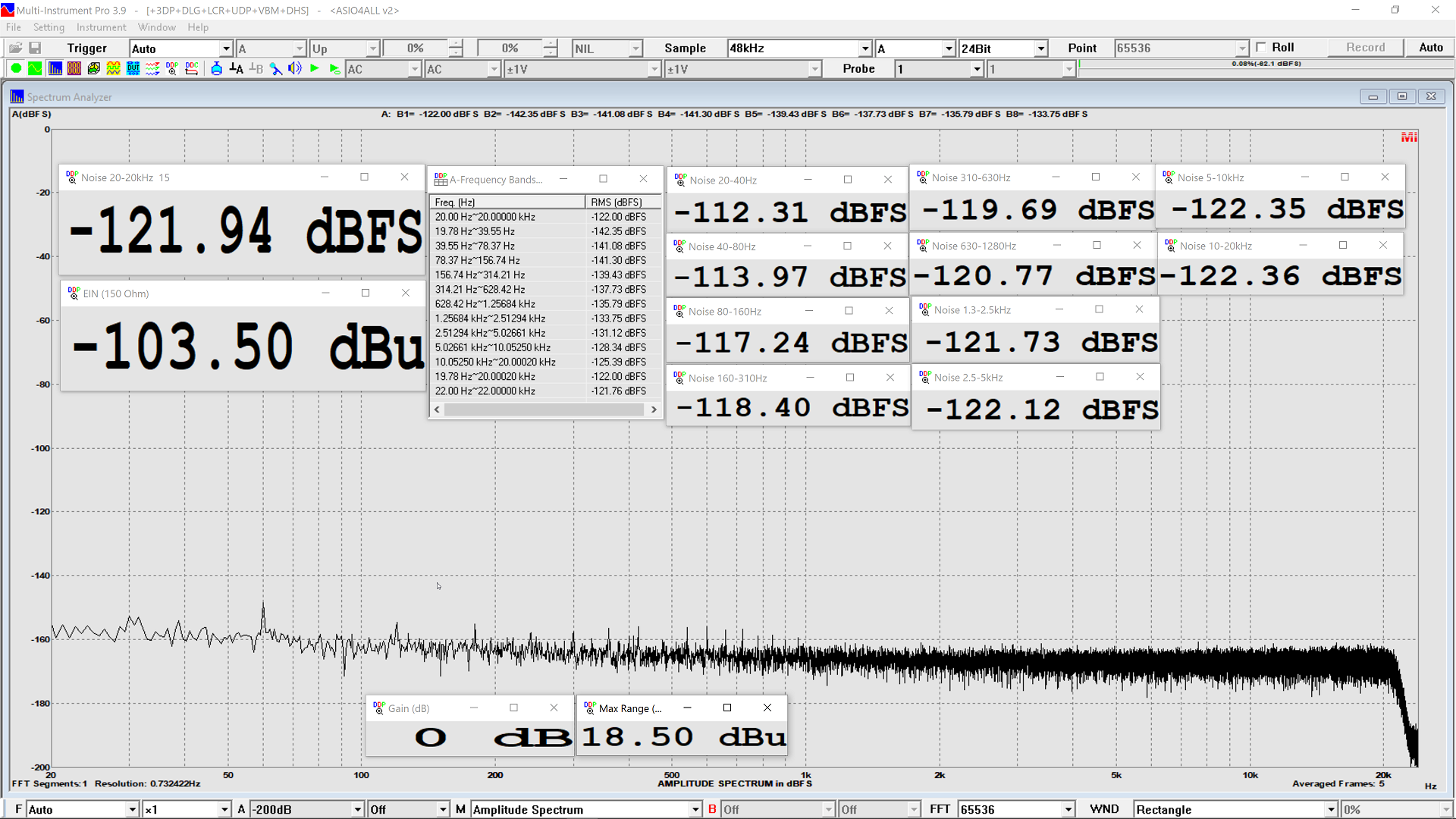The height and width of the screenshot is (819, 1456).
Task: Open the Signal Generator wave icon
Action: coord(114,68)
